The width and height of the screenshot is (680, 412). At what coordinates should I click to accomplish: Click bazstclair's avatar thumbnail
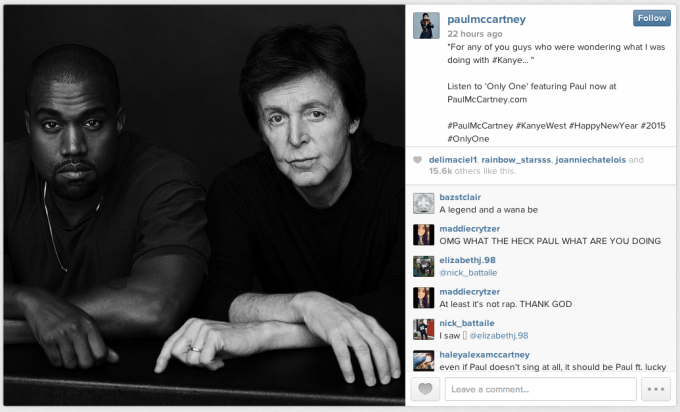tap(423, 203)
